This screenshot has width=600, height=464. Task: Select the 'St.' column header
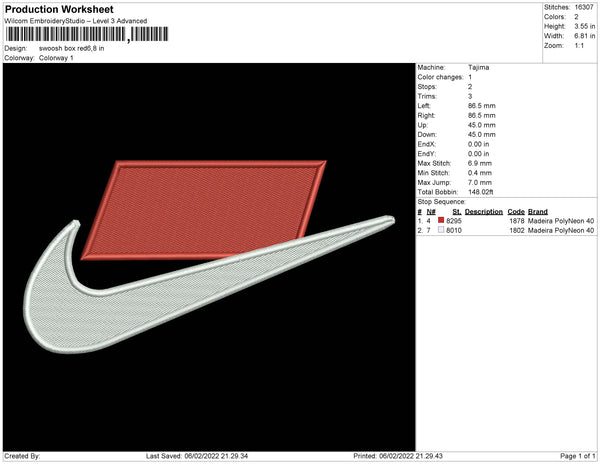pyautogui.click(x=456, y=212)
